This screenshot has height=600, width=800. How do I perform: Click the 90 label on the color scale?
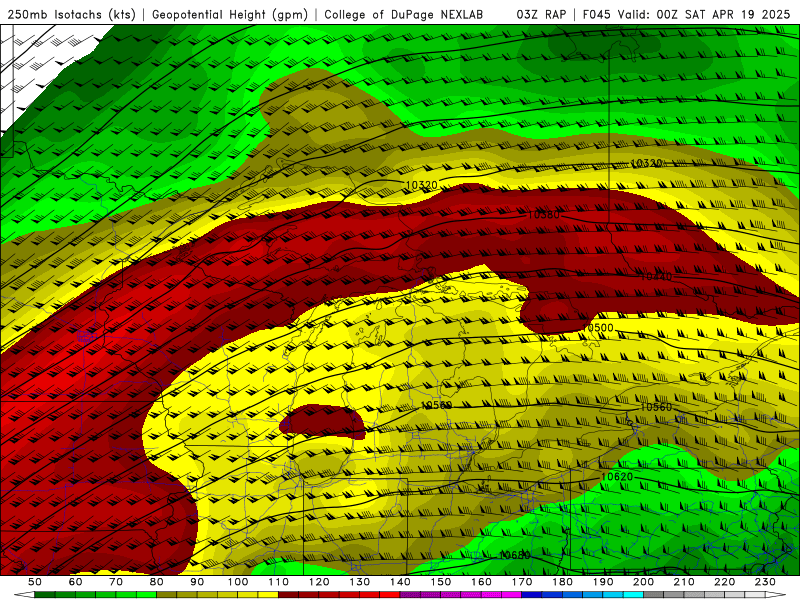[197, 582]
